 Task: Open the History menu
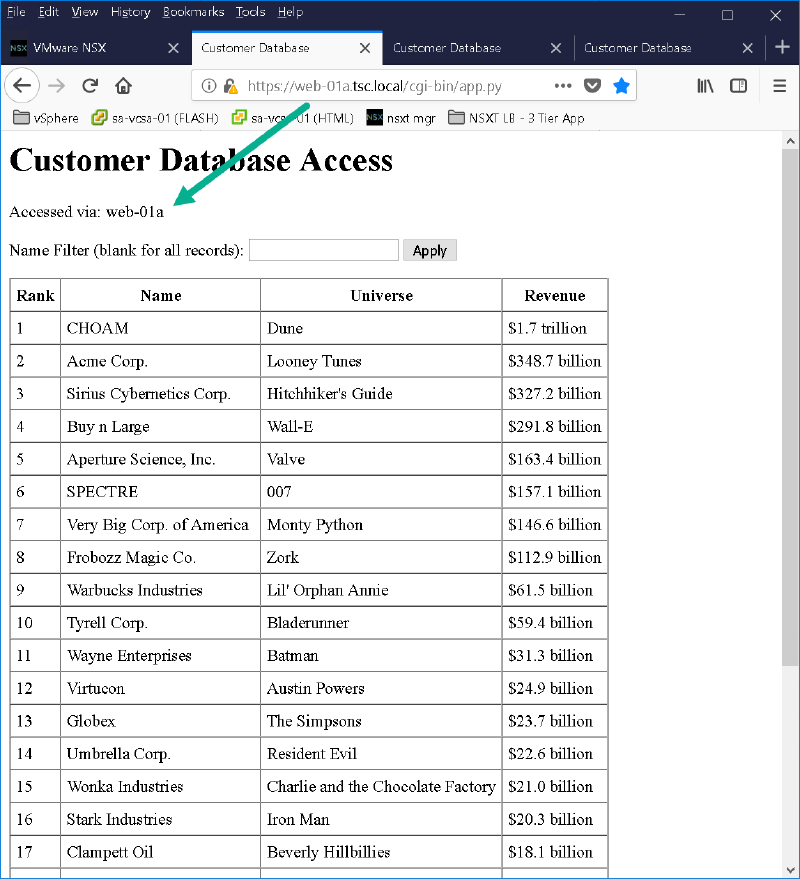click(130, 12)
